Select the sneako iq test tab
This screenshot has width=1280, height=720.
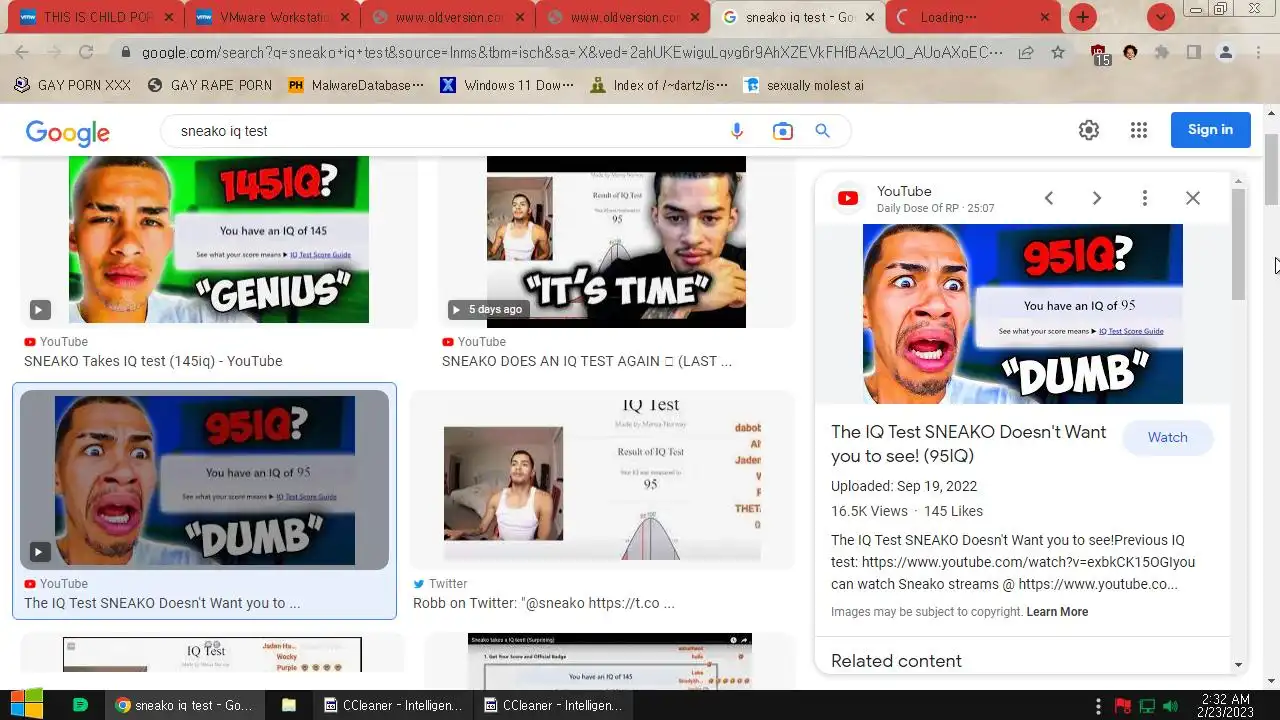point(800,17)
